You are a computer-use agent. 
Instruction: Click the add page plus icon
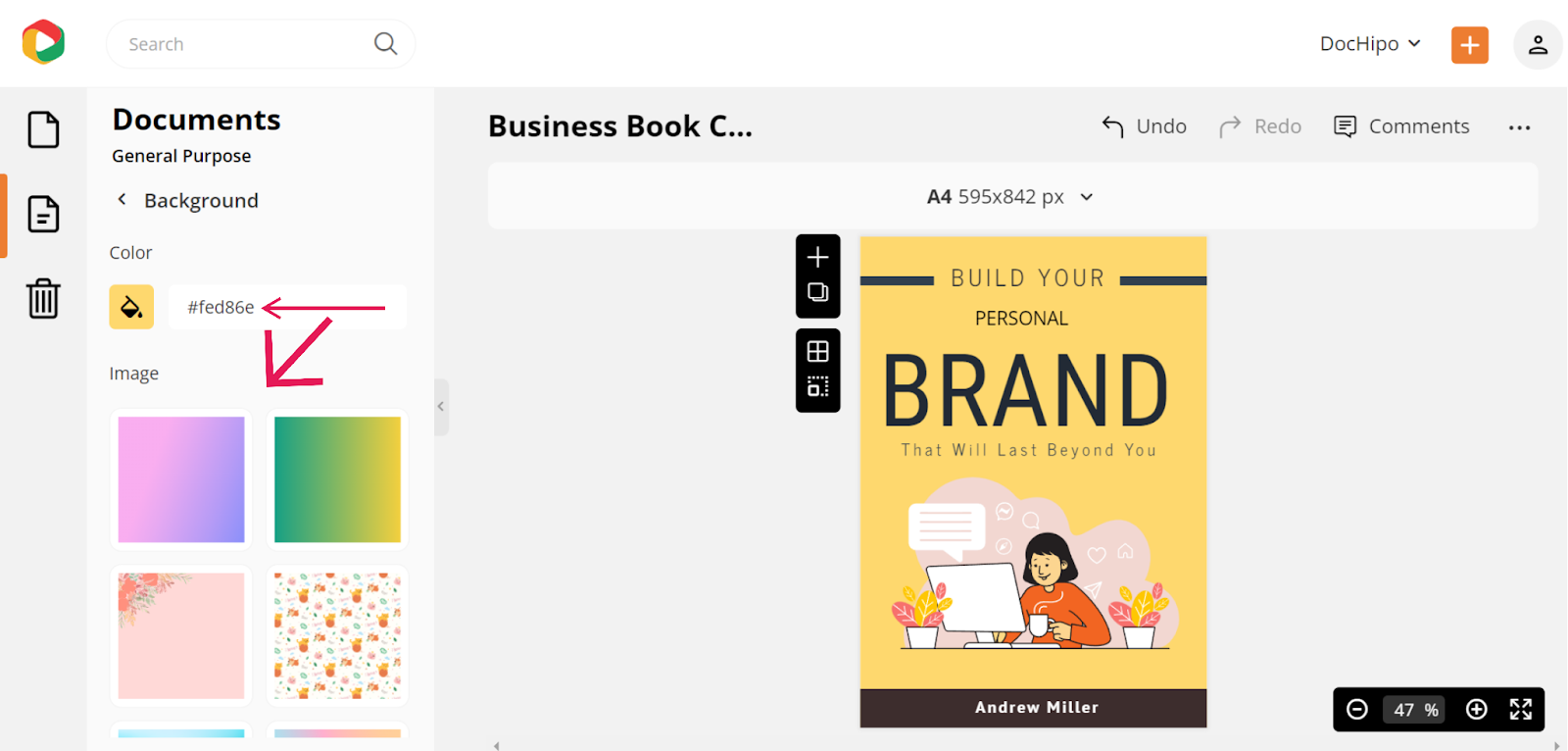[x=817, y=257]
